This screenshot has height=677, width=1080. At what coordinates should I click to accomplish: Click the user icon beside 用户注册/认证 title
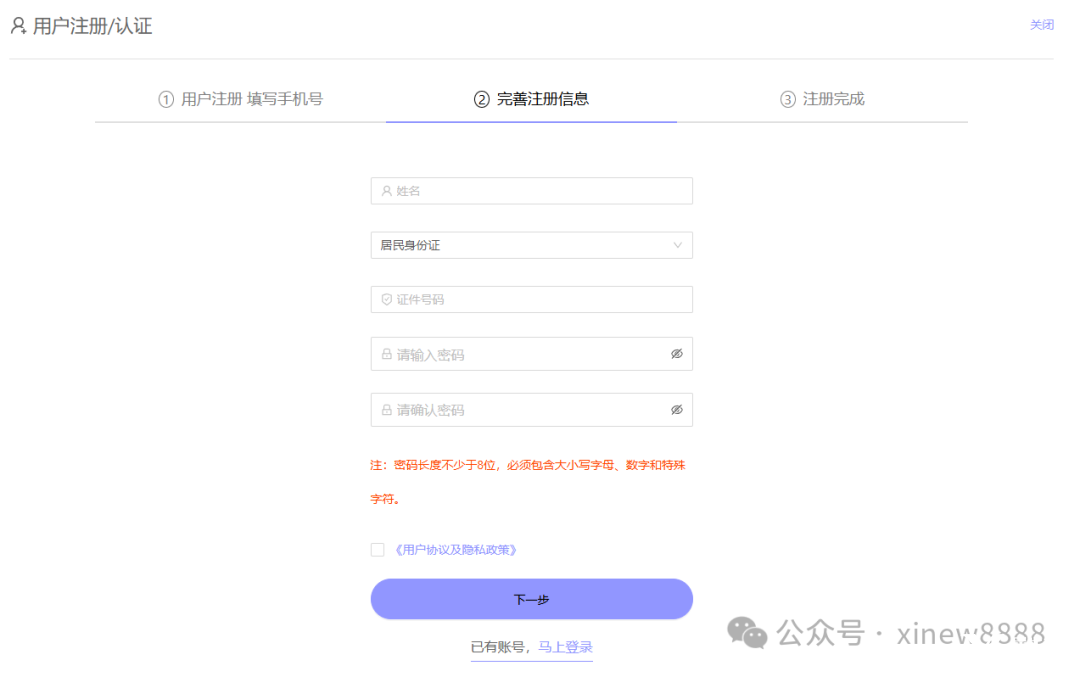pos(19,26)
